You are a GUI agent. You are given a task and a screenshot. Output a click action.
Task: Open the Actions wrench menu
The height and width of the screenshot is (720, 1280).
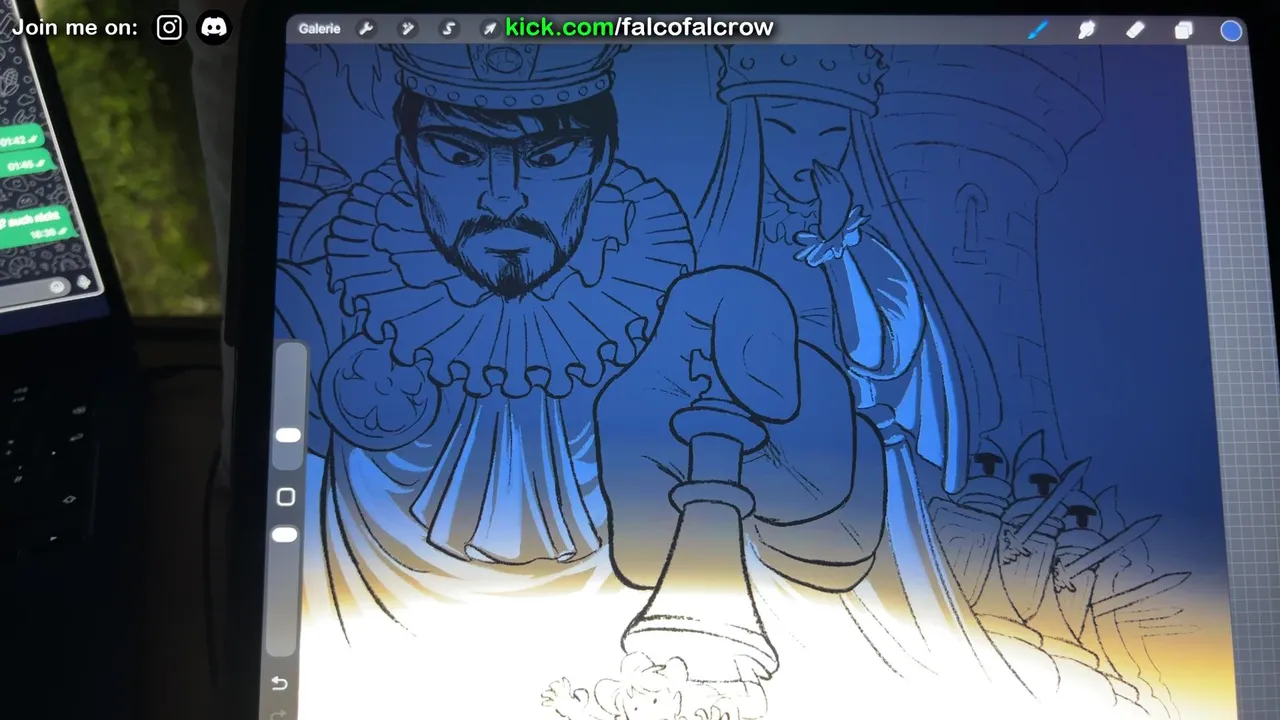tap(366, 29)
